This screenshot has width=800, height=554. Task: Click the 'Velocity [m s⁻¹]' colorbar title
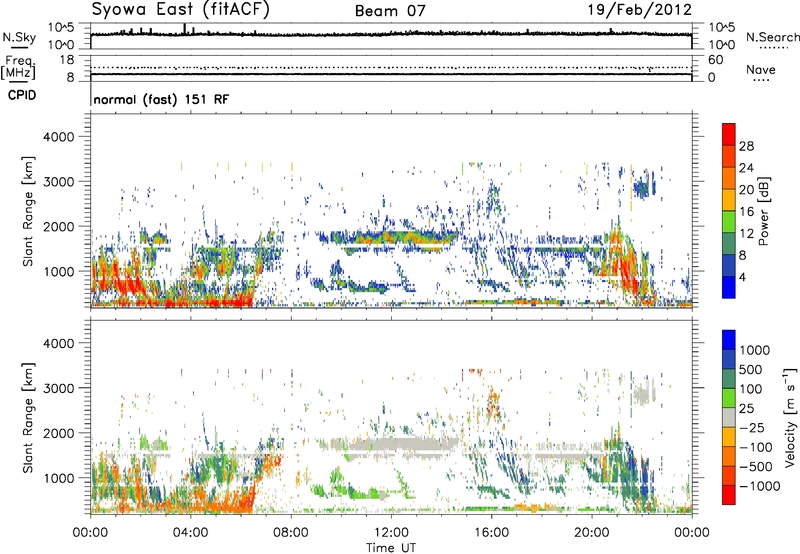click(x=791, y=418)
